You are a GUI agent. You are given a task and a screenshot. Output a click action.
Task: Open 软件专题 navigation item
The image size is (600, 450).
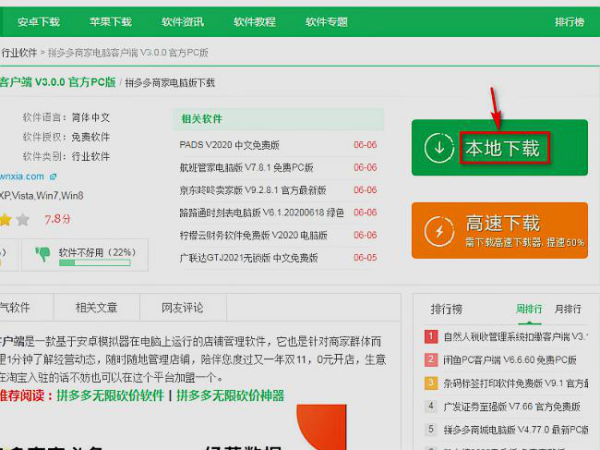tap(326, 22)
